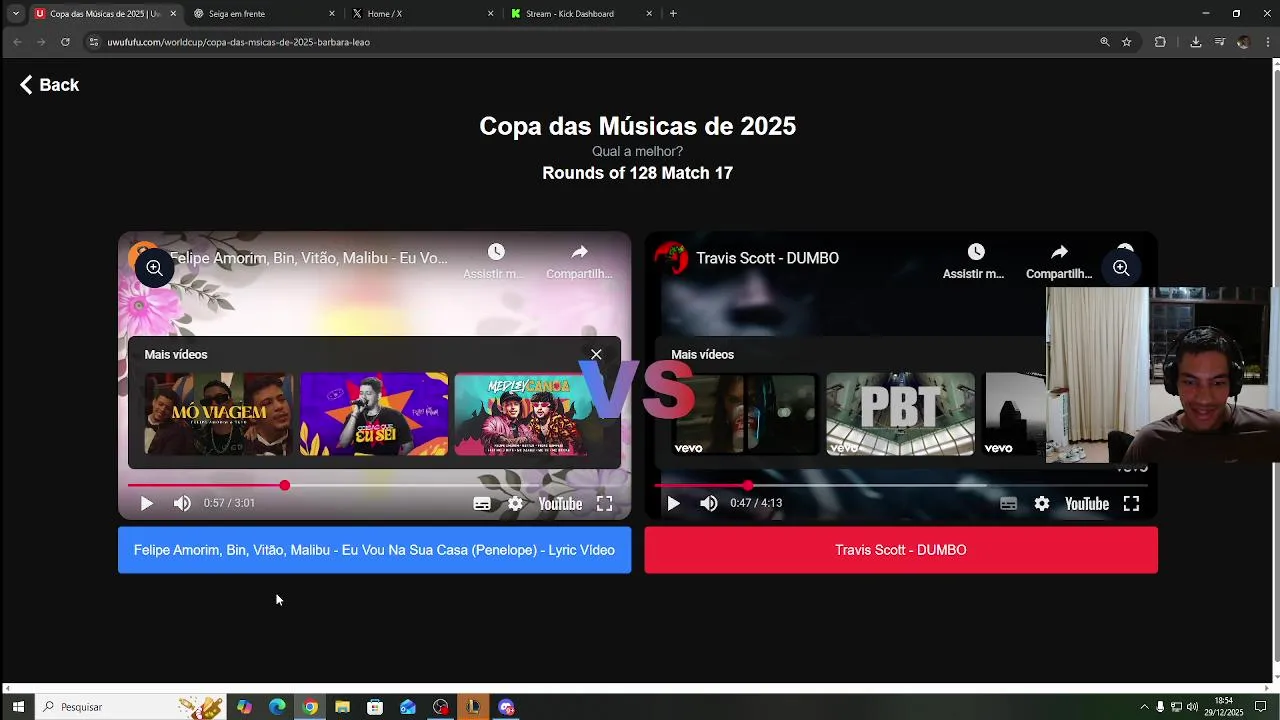Click the browser back arrow
Screen dimensions: 1280x720
coord(17,42)
